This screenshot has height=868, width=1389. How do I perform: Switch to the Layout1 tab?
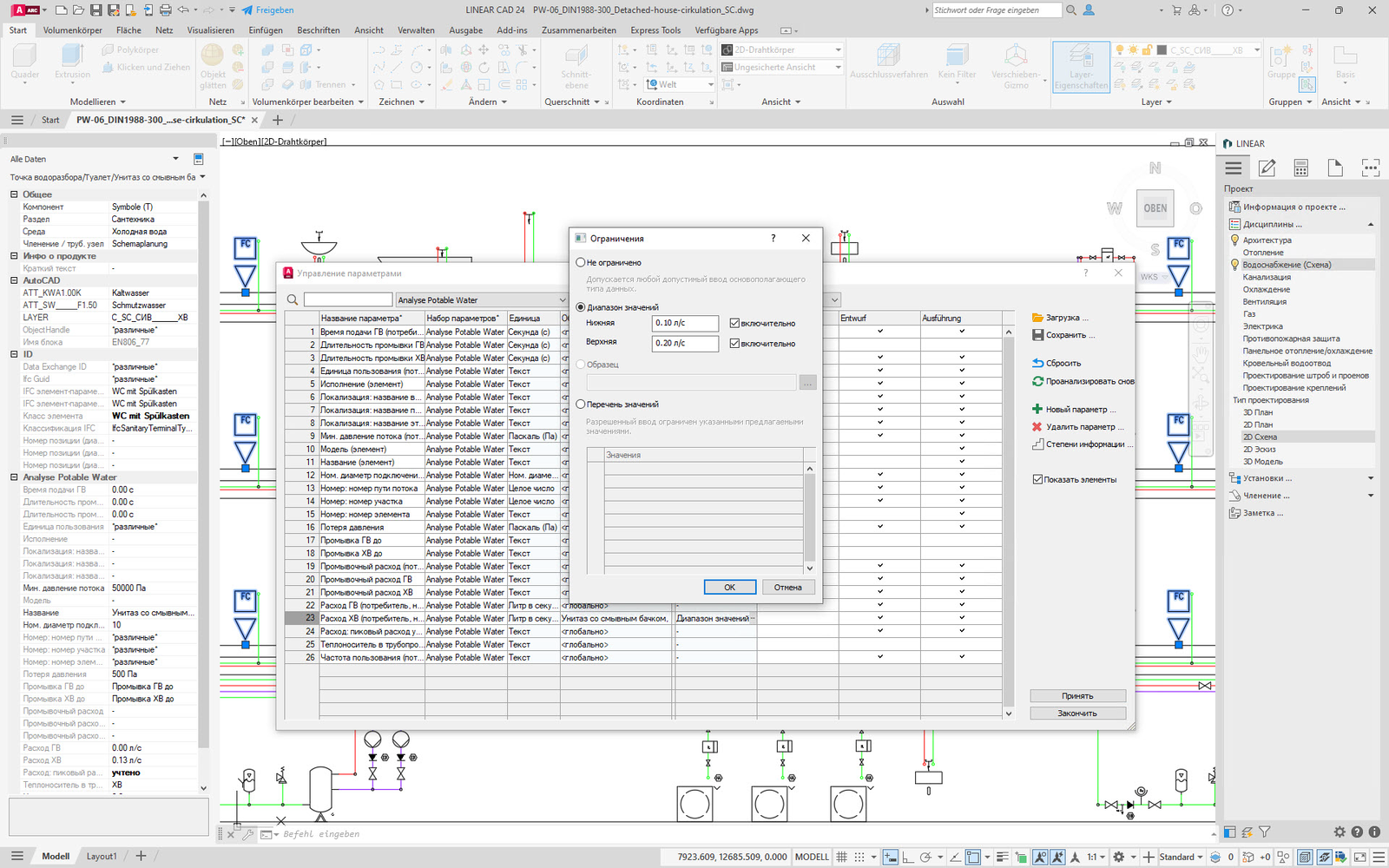pyautogui.click(x=102, y=856)
